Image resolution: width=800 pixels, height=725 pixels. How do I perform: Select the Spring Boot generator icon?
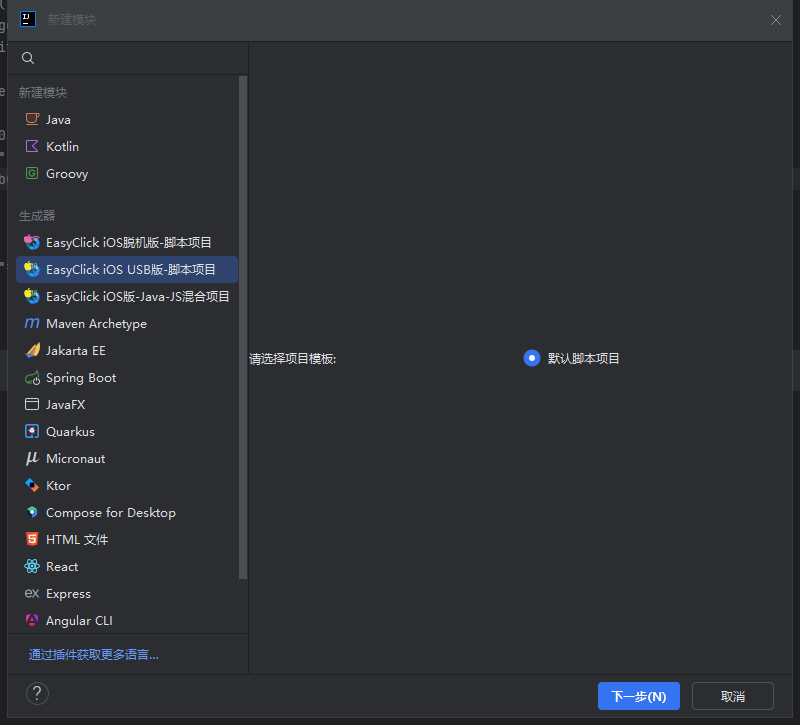(x=32, y=378)
